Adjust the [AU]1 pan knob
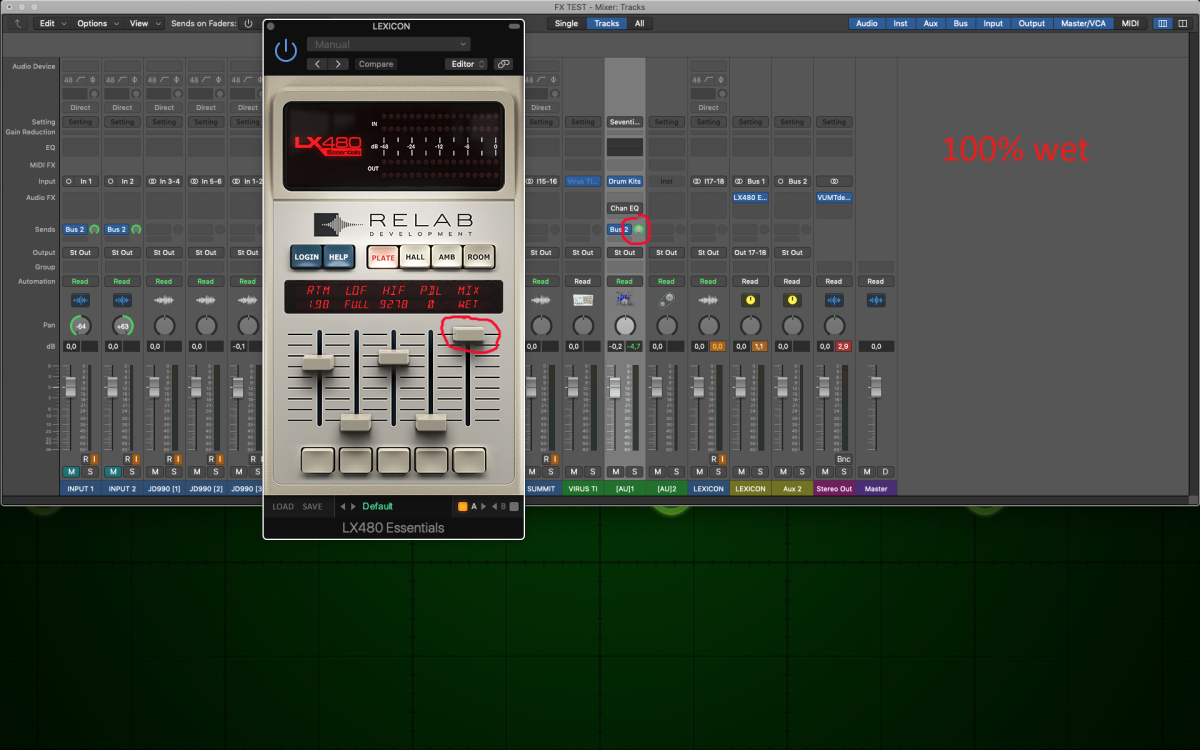The height and width of the screenshot is (750, 1200). click(x=625, y=326)
